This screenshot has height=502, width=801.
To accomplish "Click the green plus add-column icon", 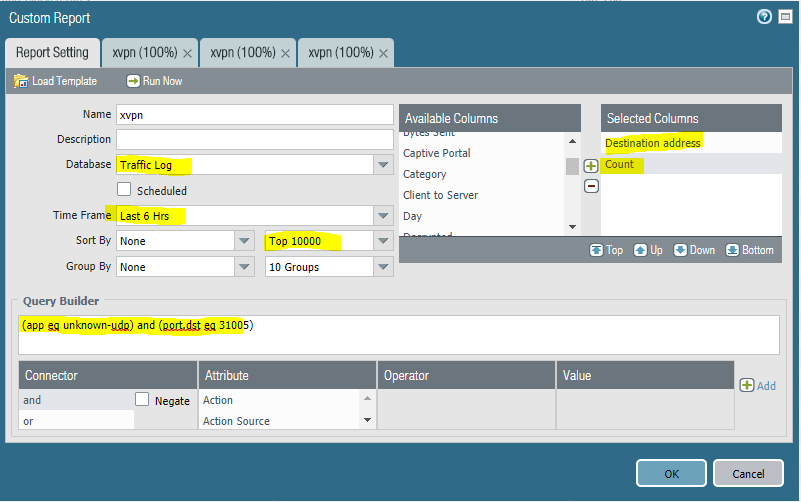I will tap(591, 166).
